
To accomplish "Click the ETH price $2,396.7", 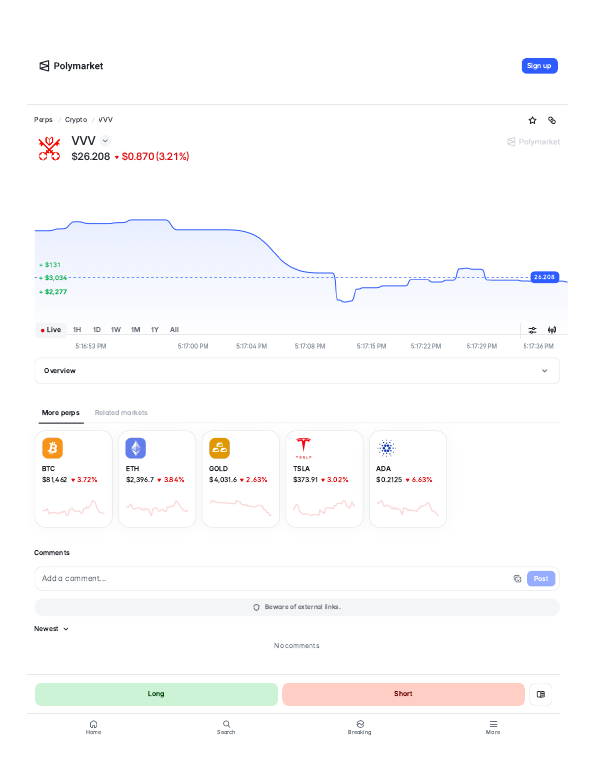I will click(140, 480).
